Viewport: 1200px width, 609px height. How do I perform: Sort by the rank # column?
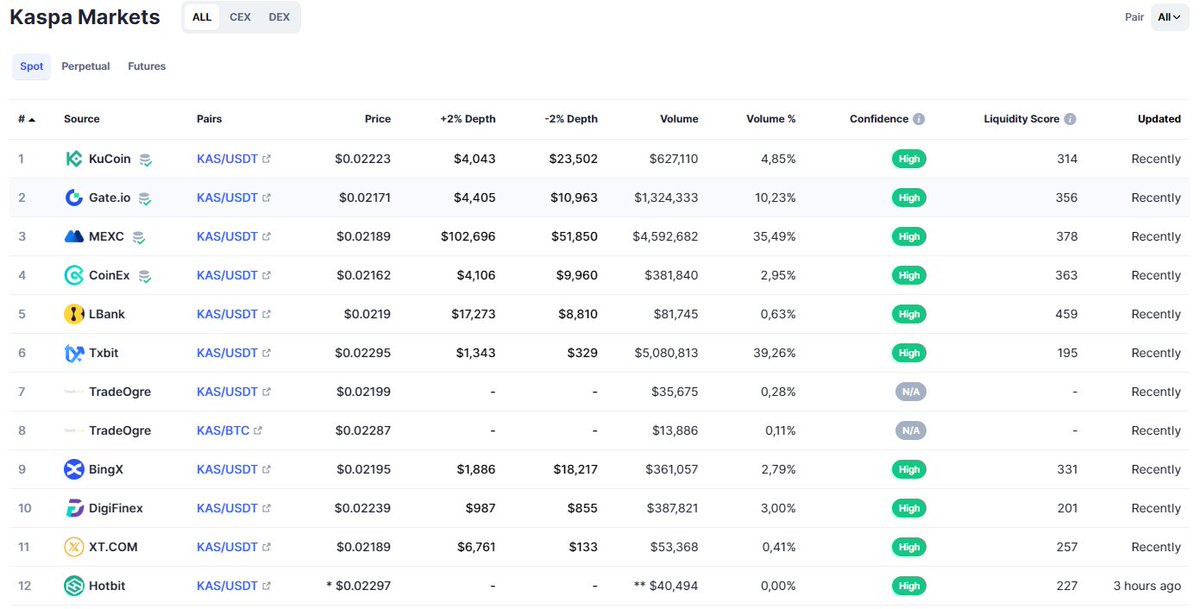click(x=26, y=119)
